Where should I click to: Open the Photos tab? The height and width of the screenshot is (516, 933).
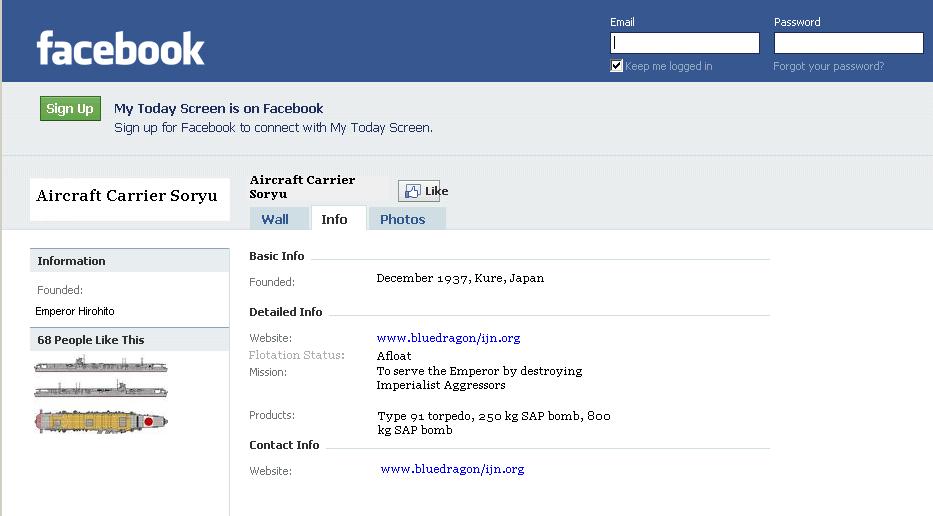[407, 219]
